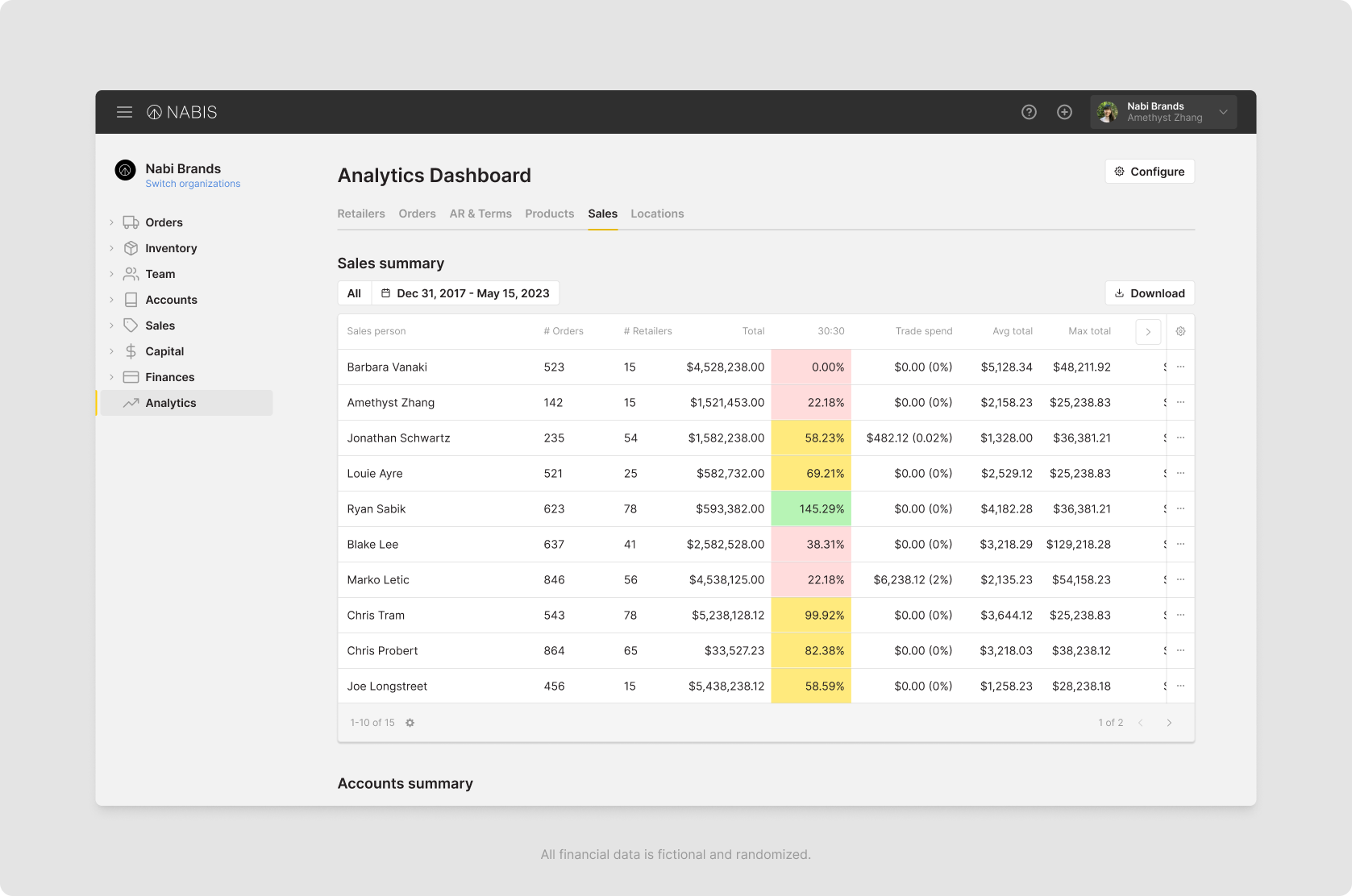Click the plus circle add icon
The height and width of the screenshot is (896, 1352).
pos(1064,112)
